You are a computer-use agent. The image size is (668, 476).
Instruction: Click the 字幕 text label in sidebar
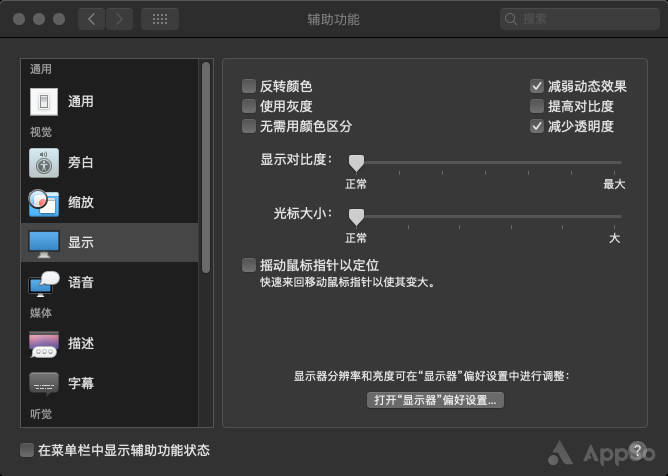pyautogui.click(x=81, y=383)
